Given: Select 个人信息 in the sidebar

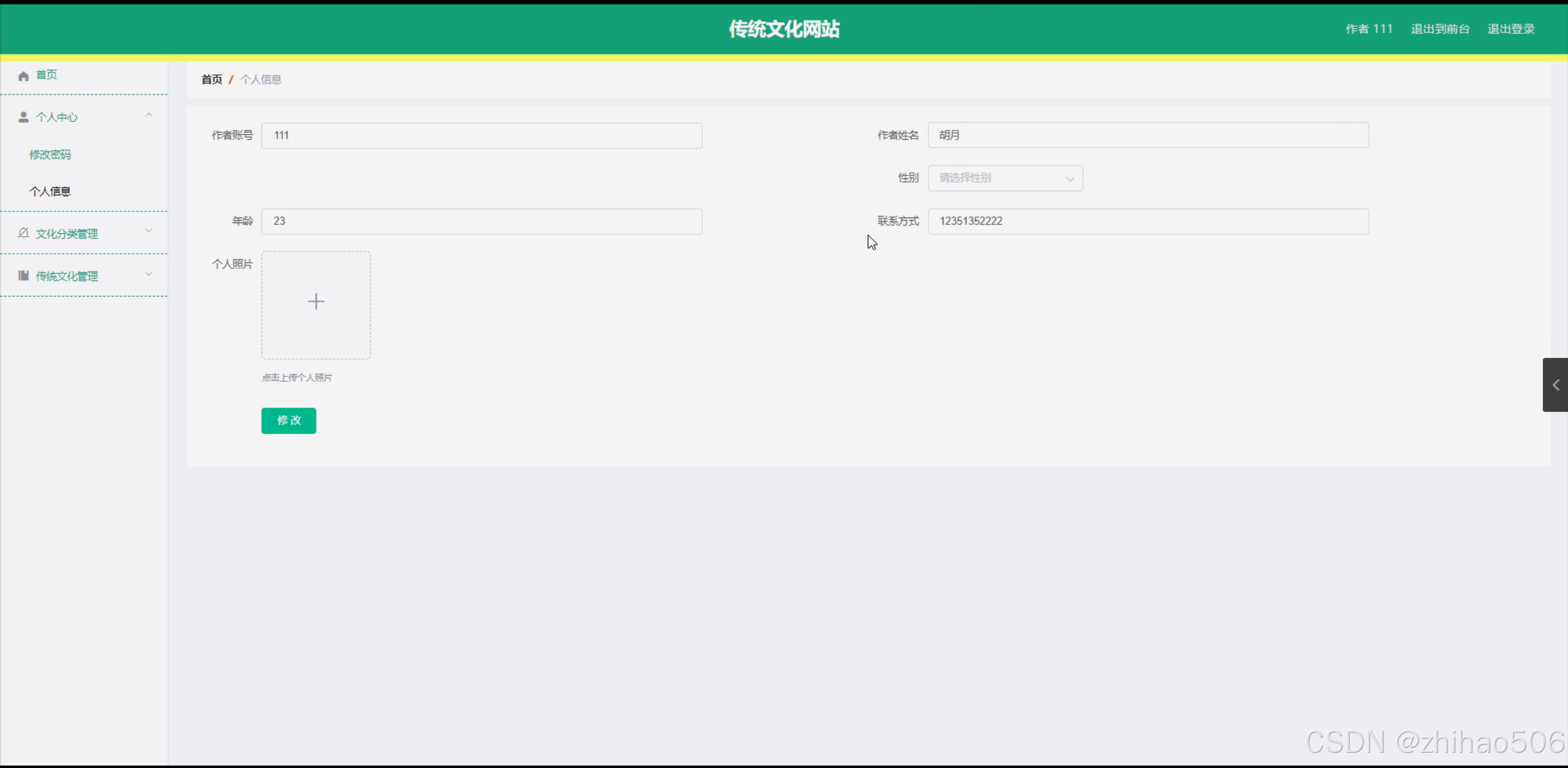Looking at the screenshot, I should coord(50,191).
